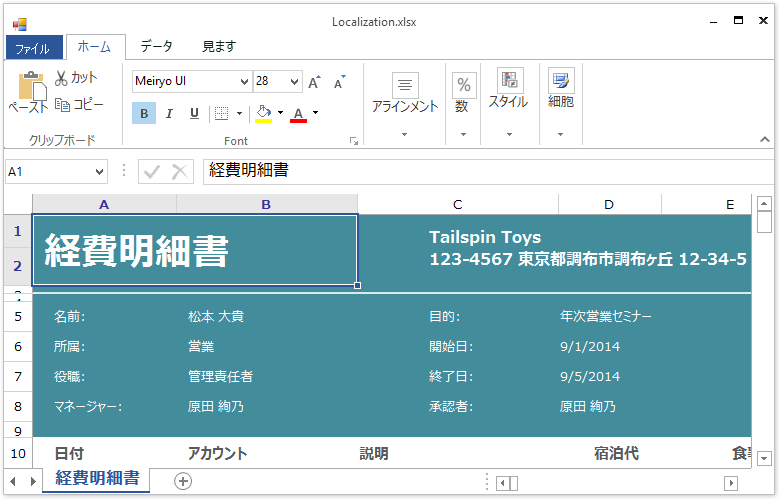Toggle Underline formatting
Viewport: 780px width, 500px height.
pyautogui.click(x=194, y=114)
